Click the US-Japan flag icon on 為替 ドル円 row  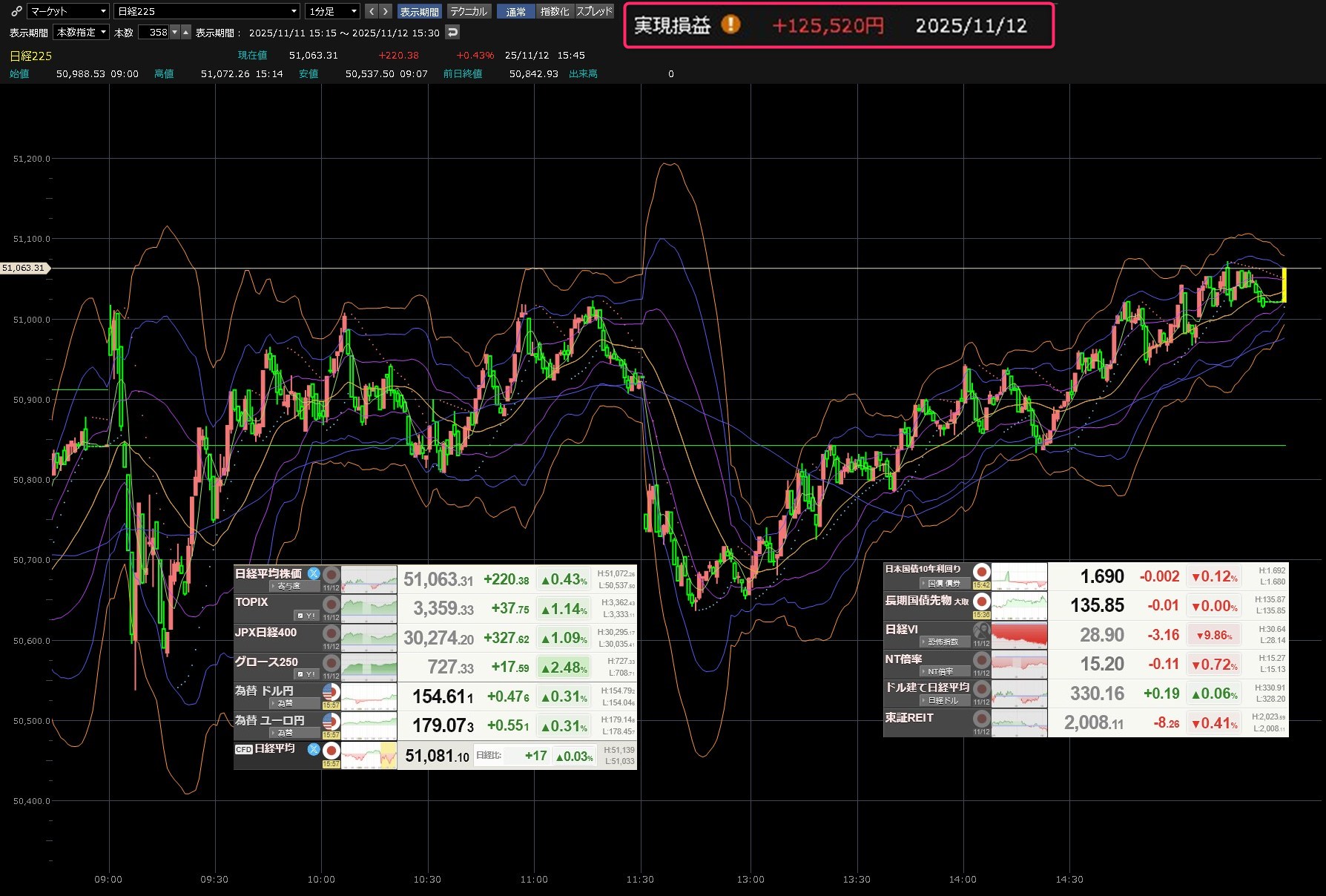[x=331, y=692]
